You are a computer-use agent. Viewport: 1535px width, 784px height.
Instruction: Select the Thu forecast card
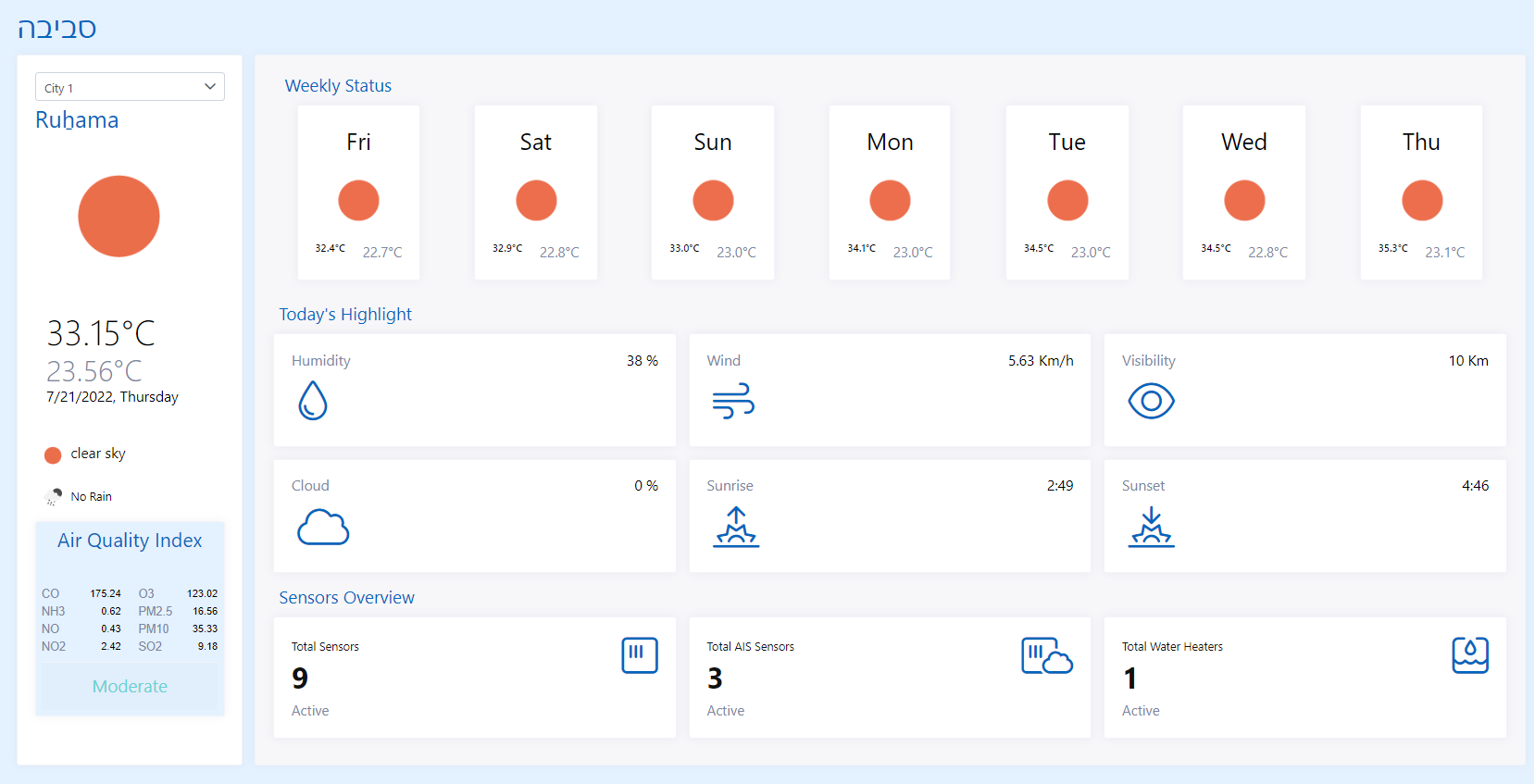1421,193
